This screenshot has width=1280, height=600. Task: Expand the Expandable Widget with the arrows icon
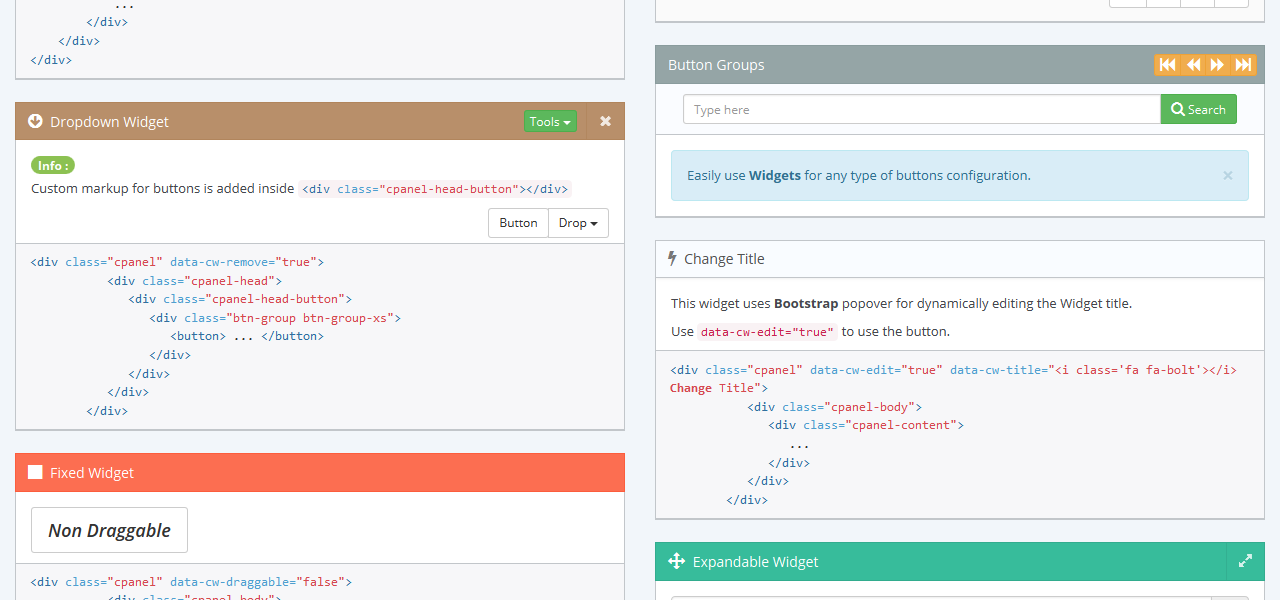(x=1245, y=561)
